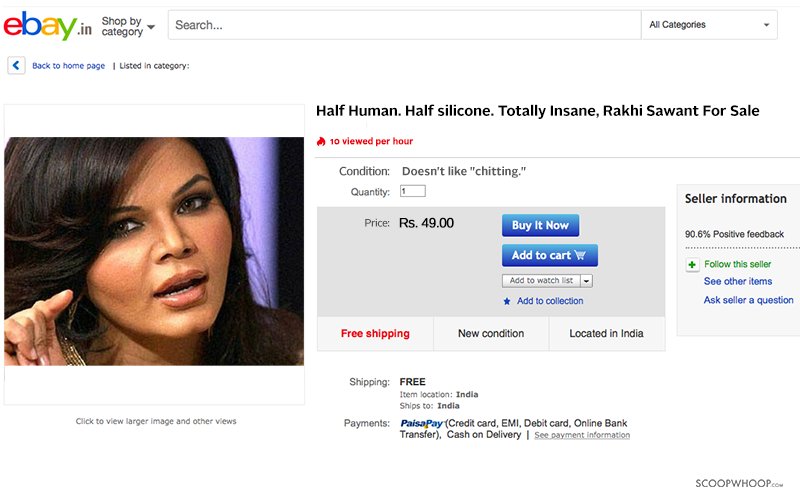Expand the All Categories dropdown

click(709, 24)
